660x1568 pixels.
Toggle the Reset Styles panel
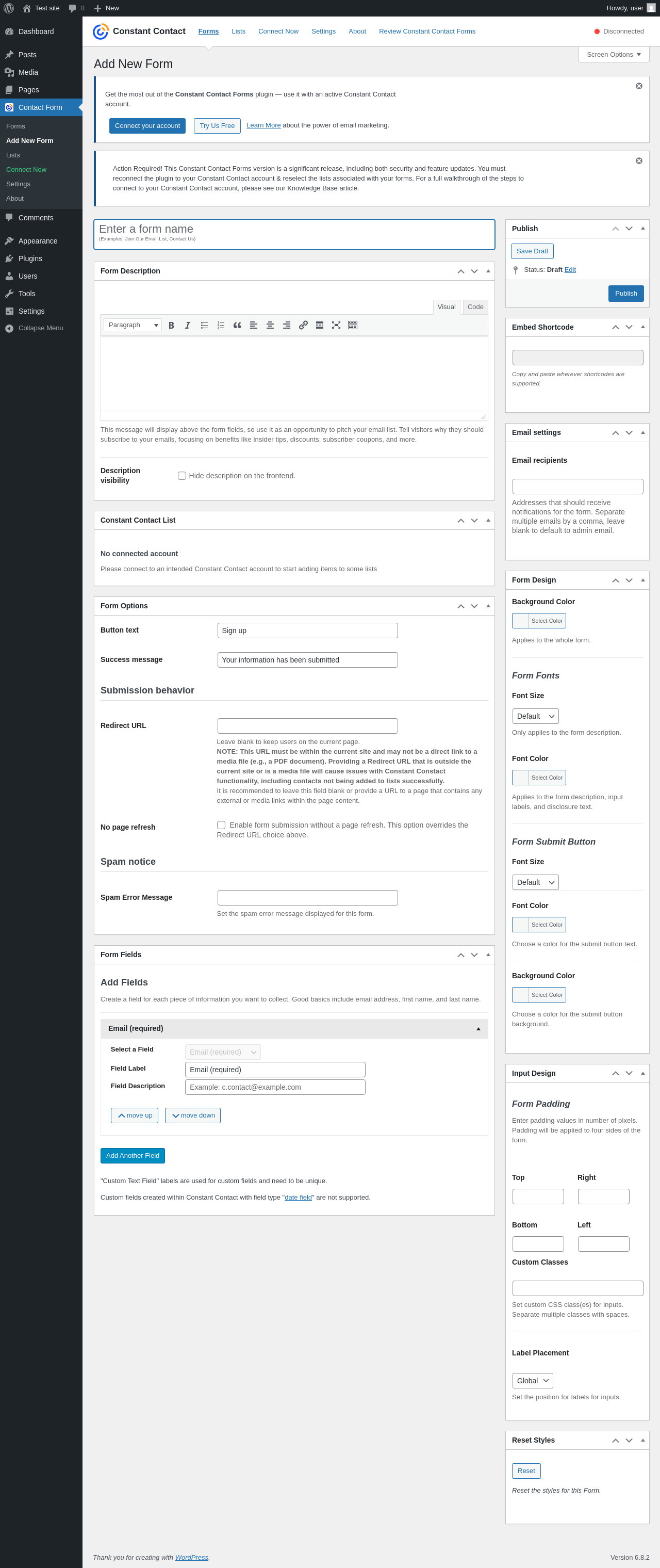(642, 1441)
